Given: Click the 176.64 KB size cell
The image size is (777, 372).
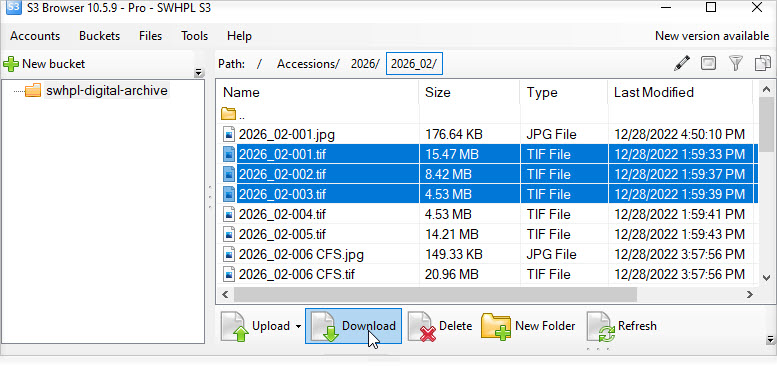Looking at the screenshot, I should (454, 134).
